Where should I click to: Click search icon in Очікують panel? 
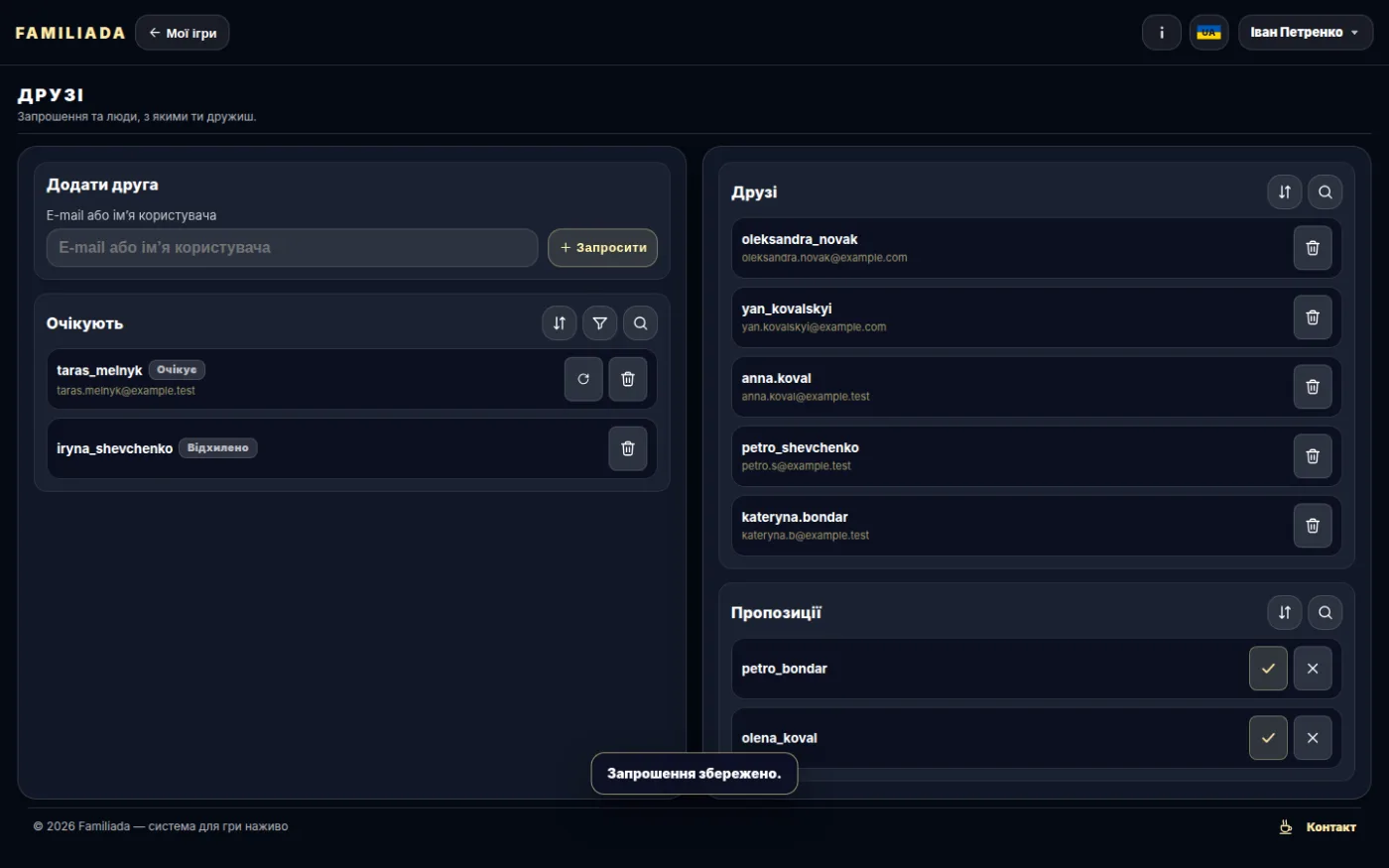point(641,322)
